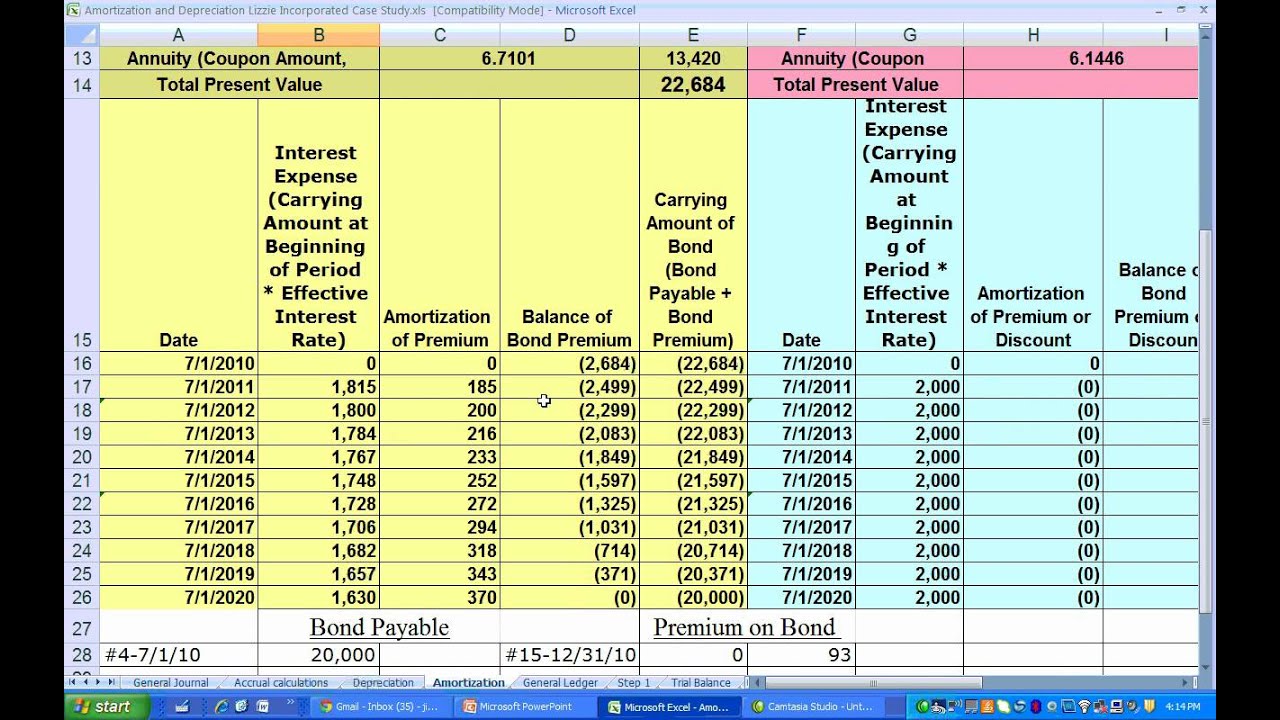Click the 'Bond Payable' T-account heading

click(x=379, y=627)
